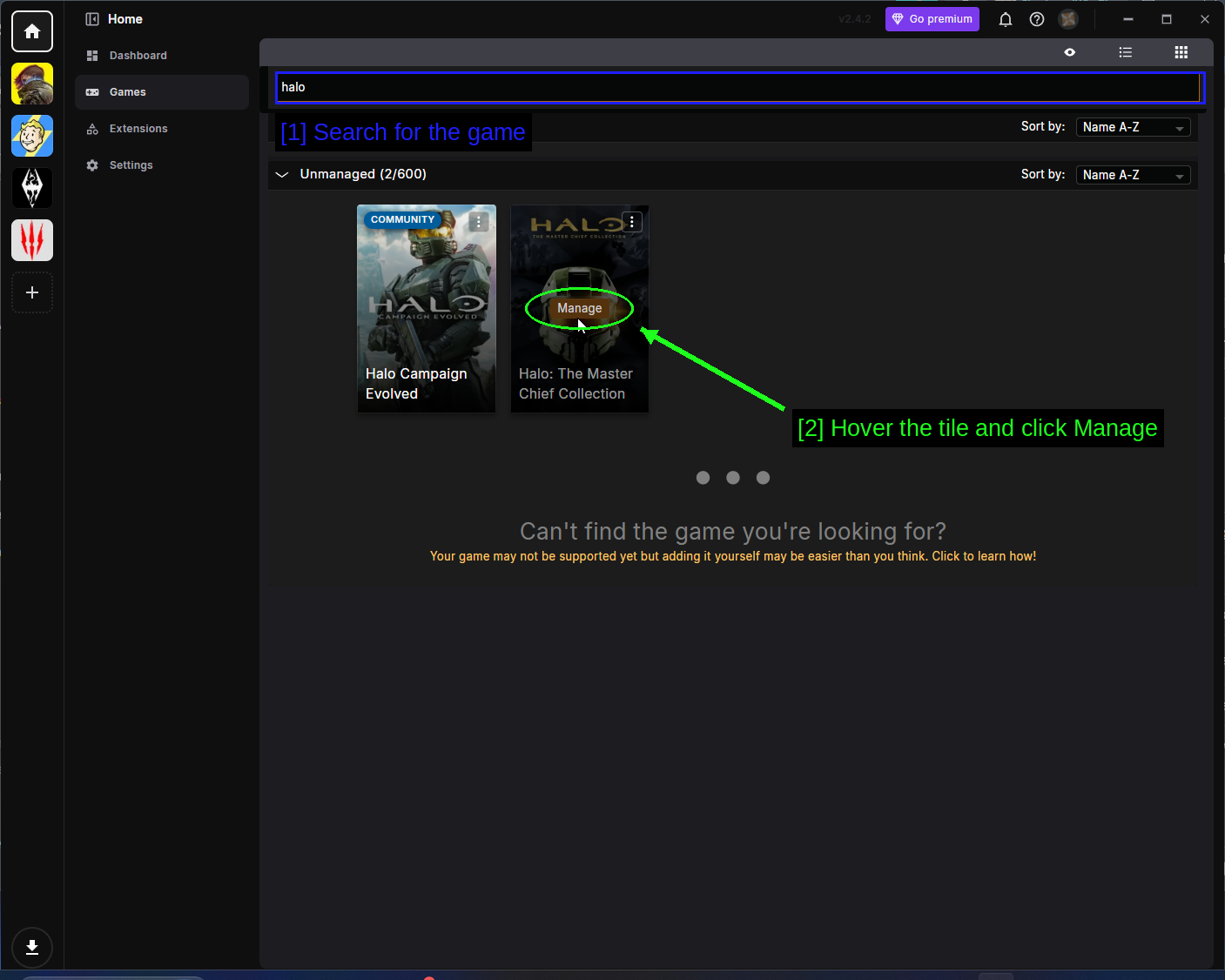Minimize the Vortex window
Screen dimensions: 1225x980
1128,19
